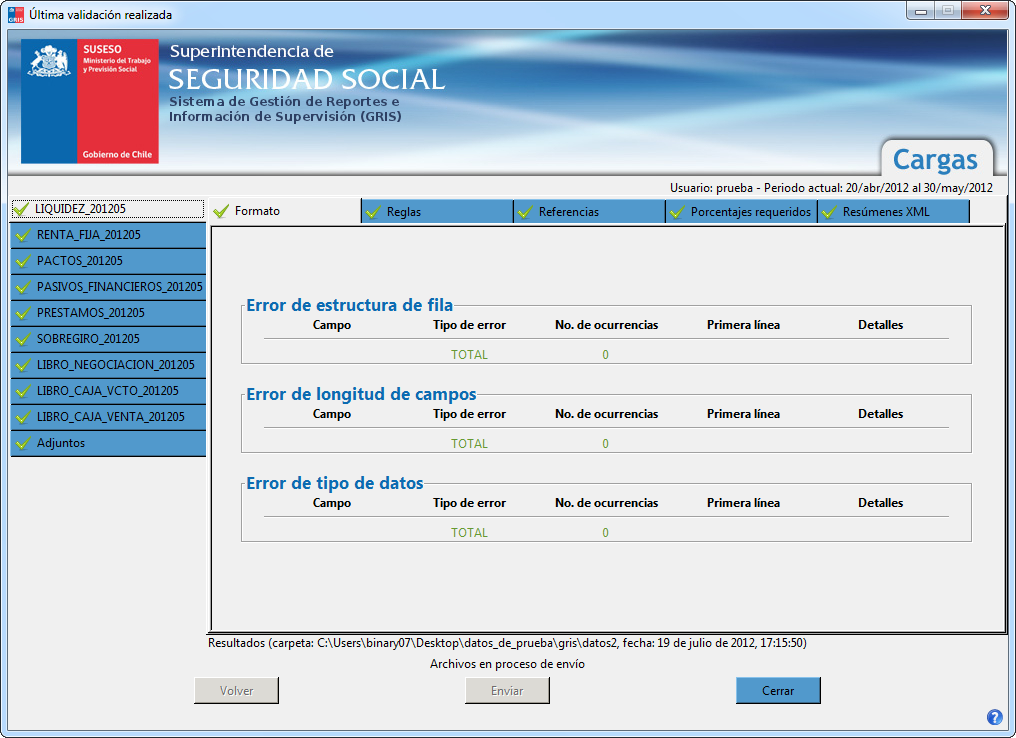Screen dimensions: 1016x738
Task: Switch to the Formato tab
Action: coord(285,211)
